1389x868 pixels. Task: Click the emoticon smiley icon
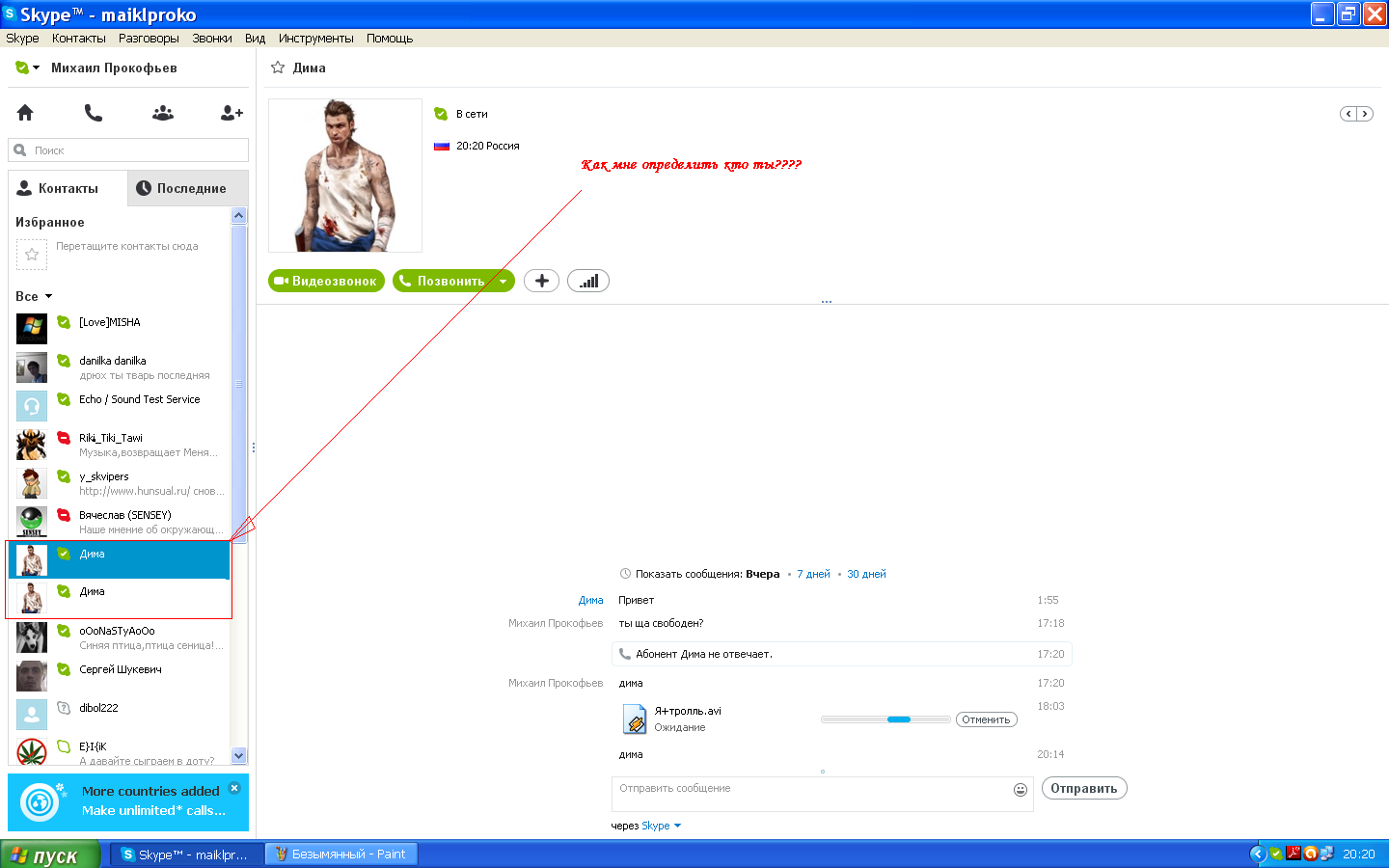click(1021, 790)
